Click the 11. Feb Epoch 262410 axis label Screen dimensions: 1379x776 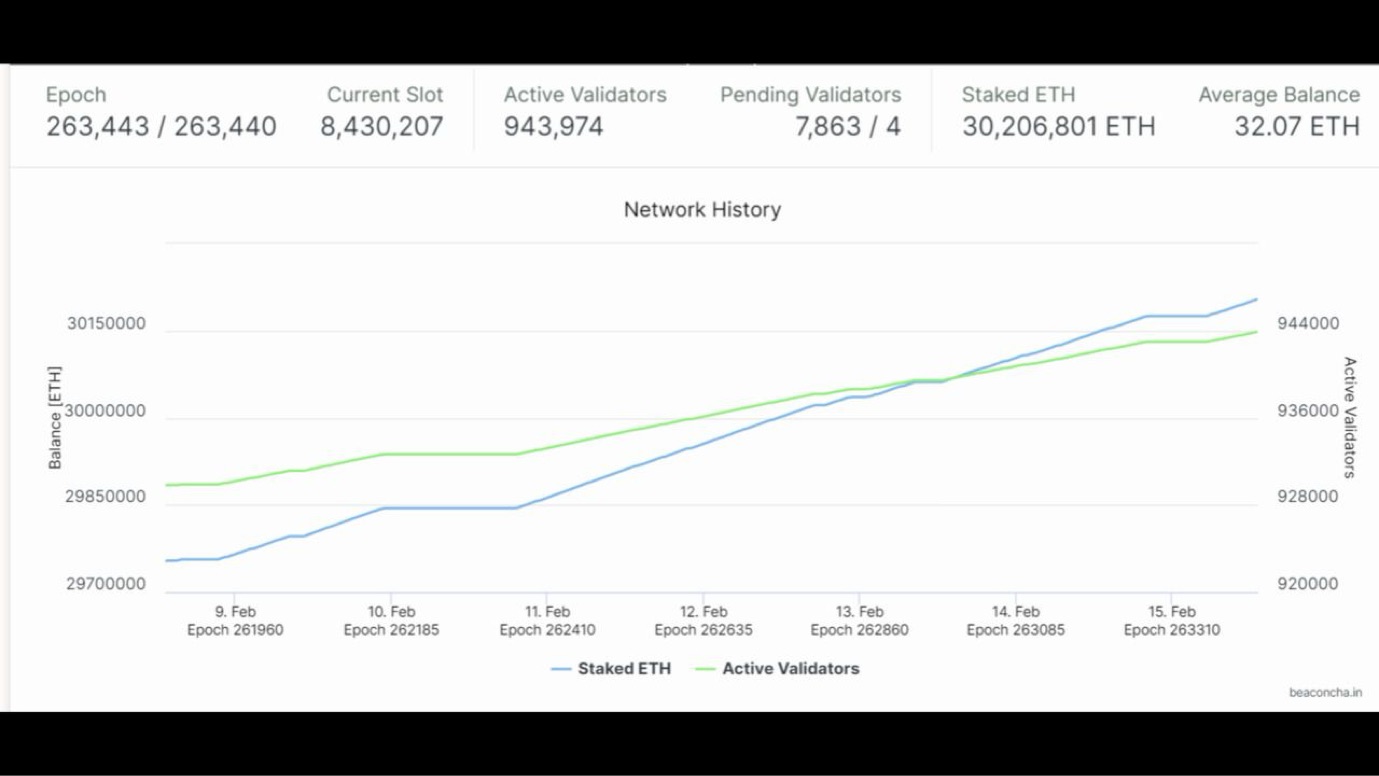point(547,620)
